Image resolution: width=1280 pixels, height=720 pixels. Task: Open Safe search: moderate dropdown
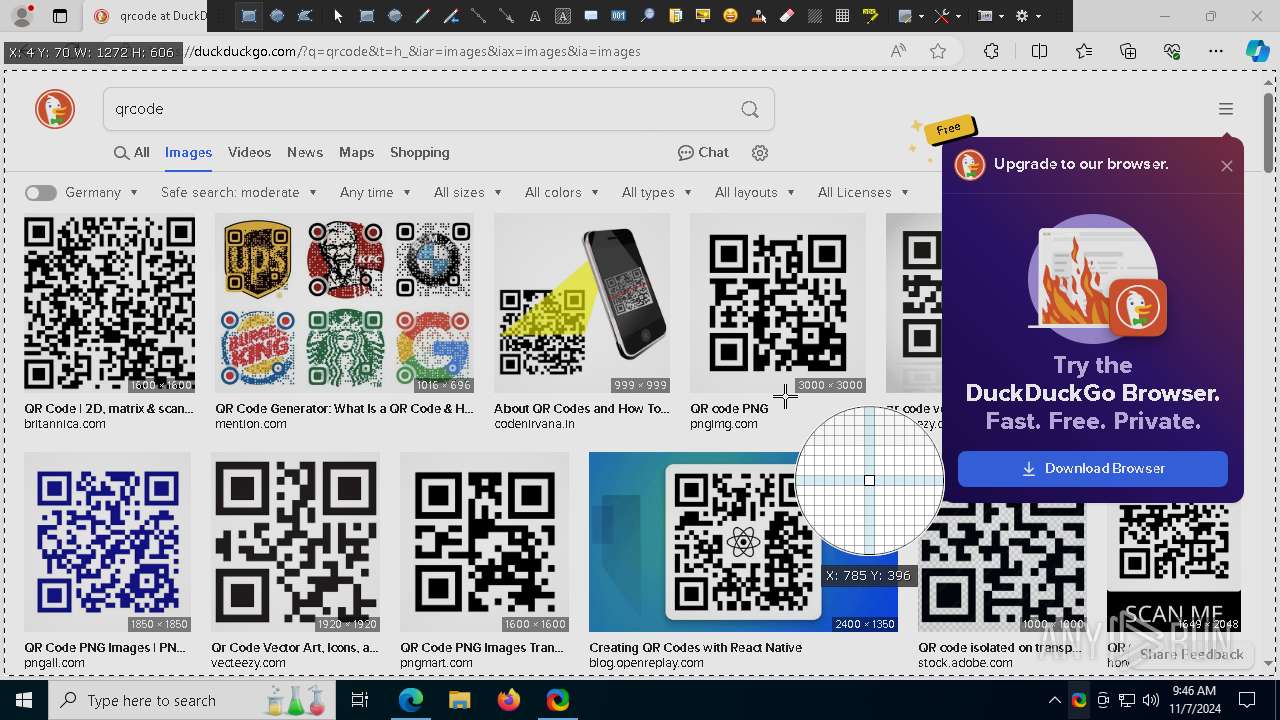click(238, 193)
